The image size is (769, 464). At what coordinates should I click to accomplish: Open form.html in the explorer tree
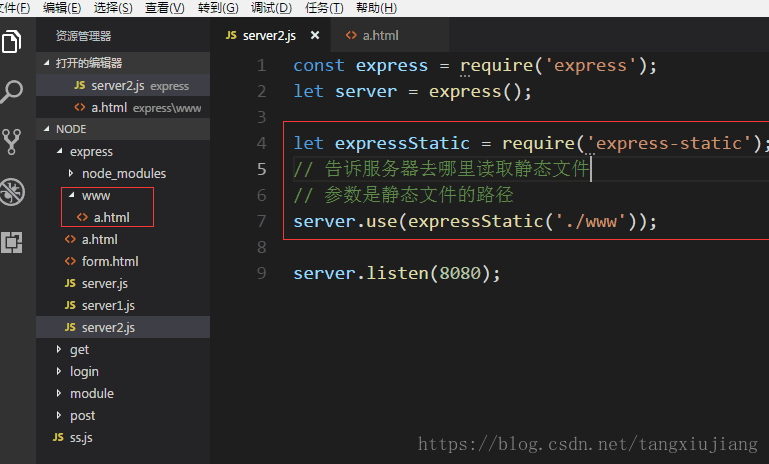(x=123, y=261)
